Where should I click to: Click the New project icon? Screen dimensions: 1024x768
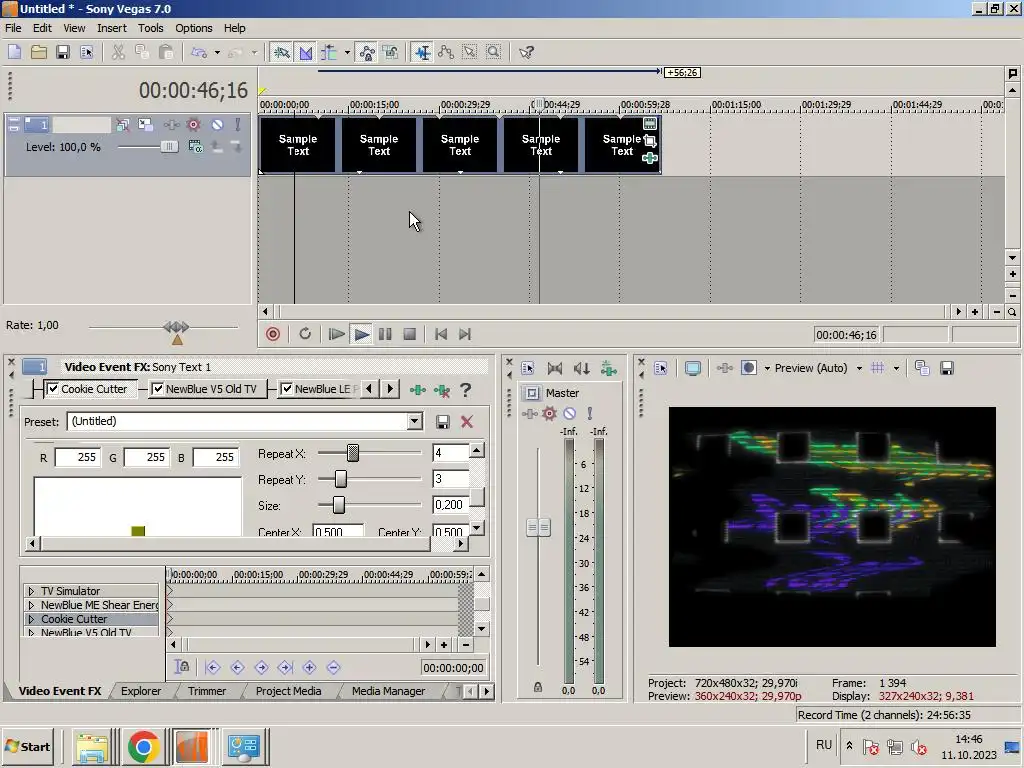coord(14,52)
